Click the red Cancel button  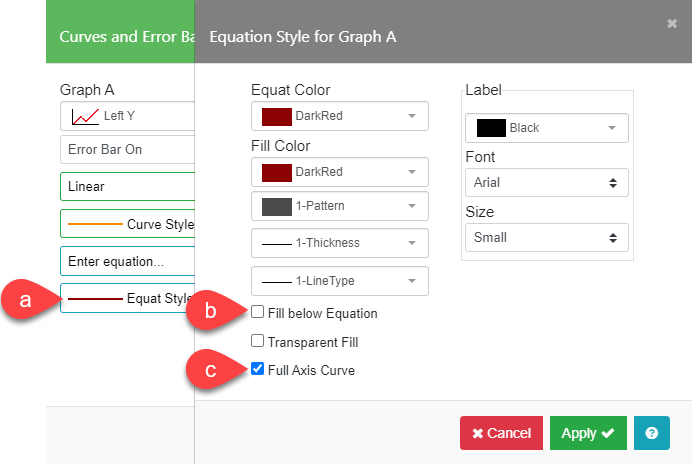[x=501, y=433]
